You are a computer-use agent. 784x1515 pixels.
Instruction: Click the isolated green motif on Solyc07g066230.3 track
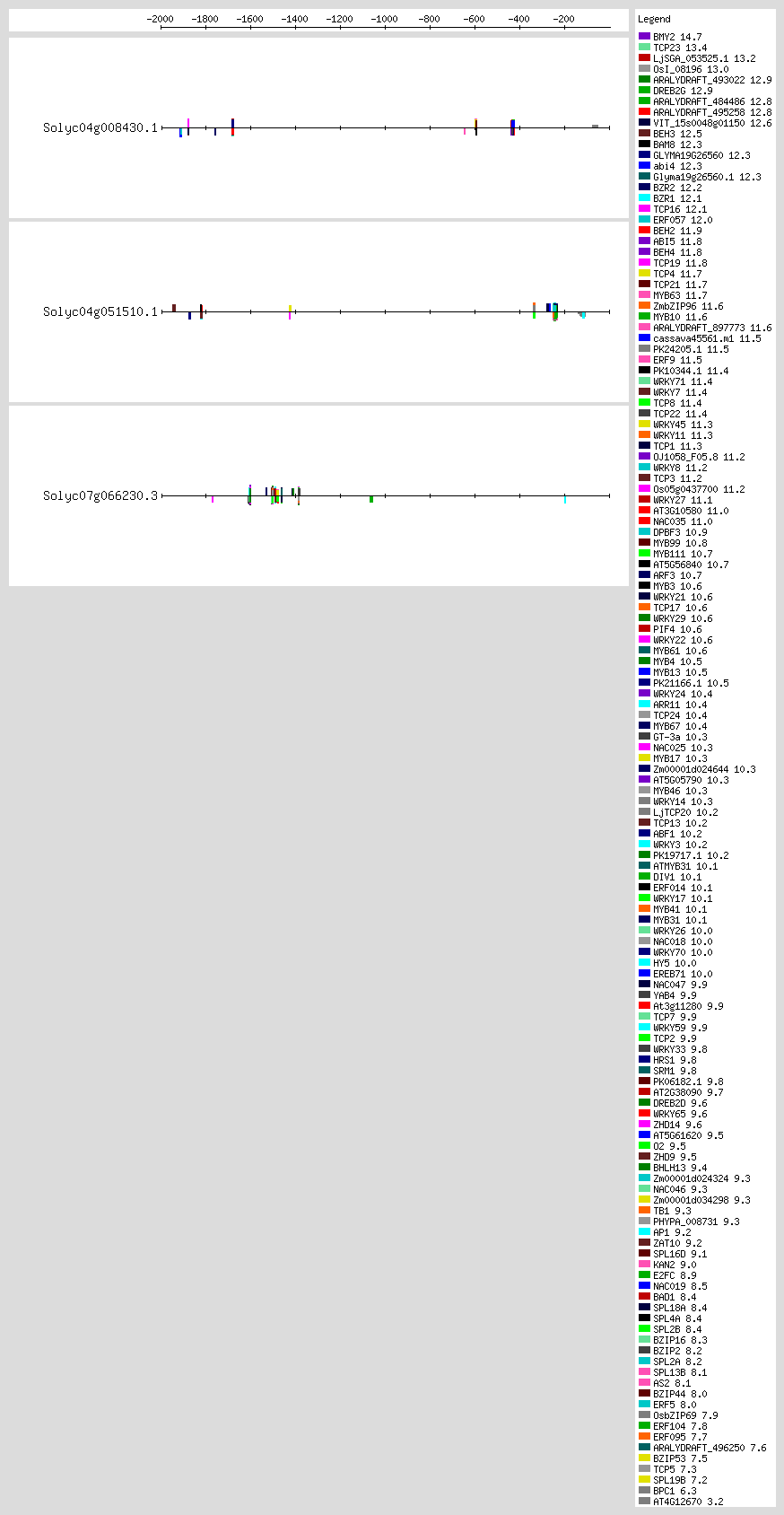click(370, 499)
